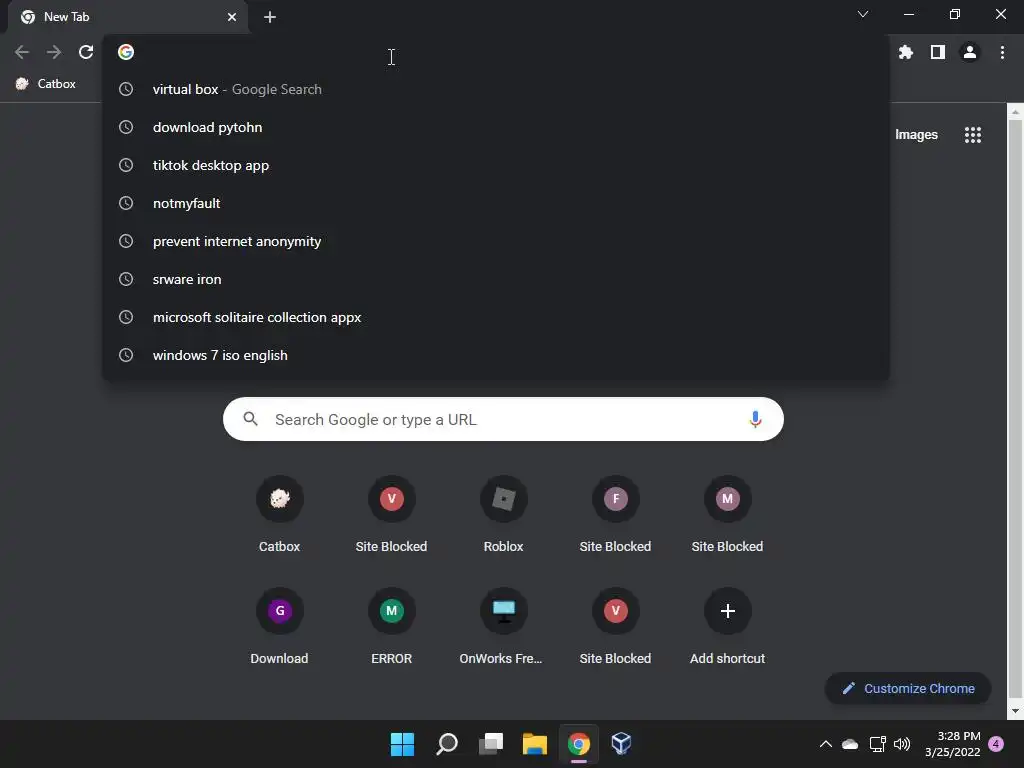Click the reload page icon

tap(86, 52)
